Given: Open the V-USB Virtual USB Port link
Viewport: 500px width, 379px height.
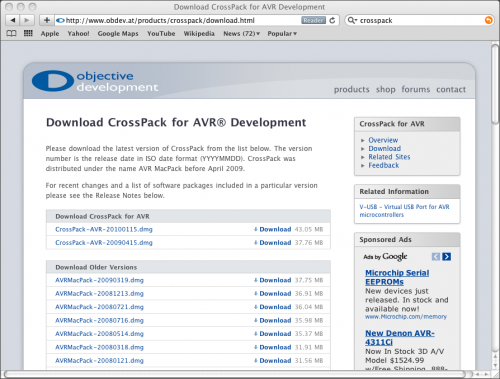Looking at the screenshot, I should tap(404, 211).
